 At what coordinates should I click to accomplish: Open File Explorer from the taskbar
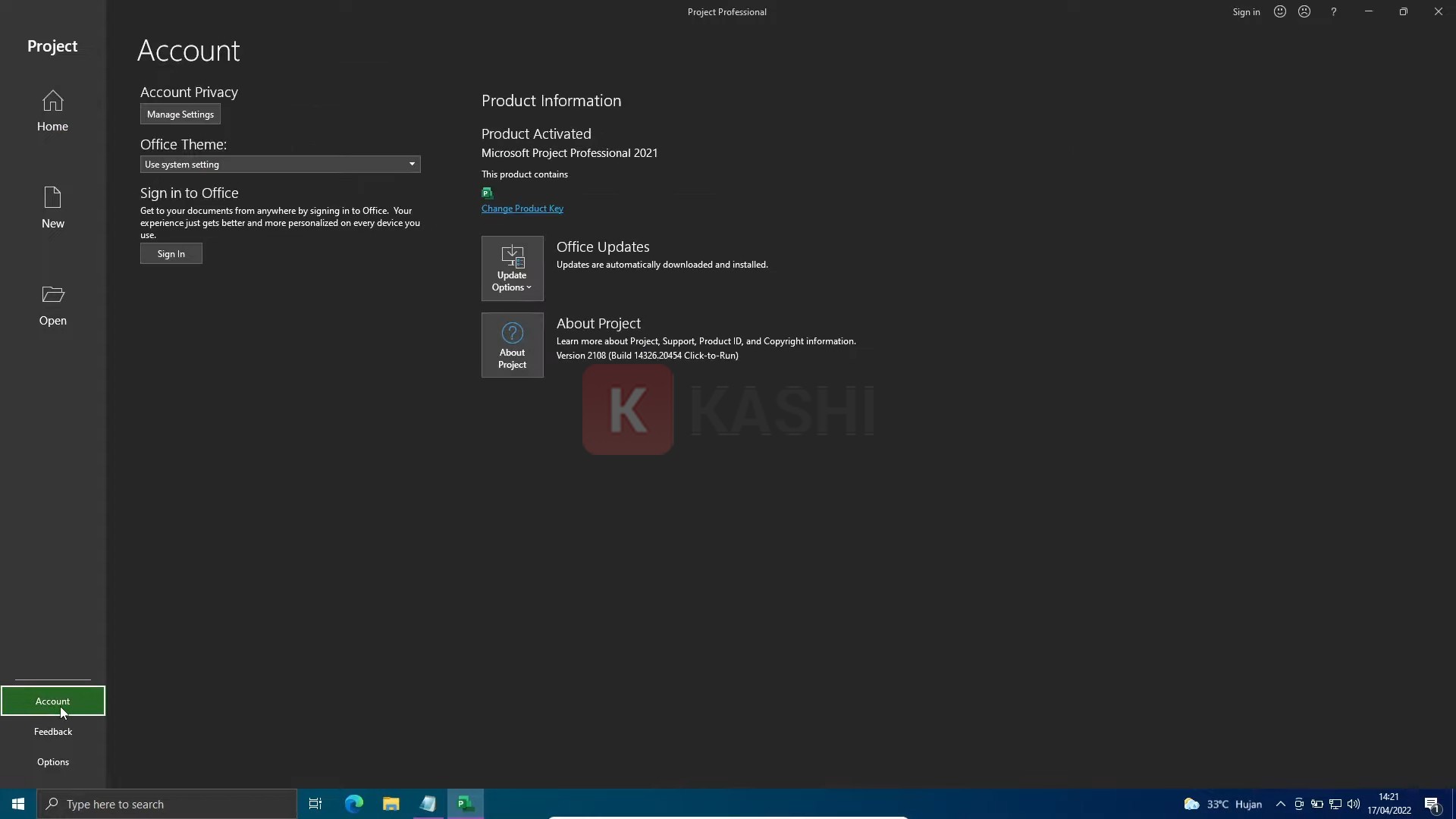(391, 804)
